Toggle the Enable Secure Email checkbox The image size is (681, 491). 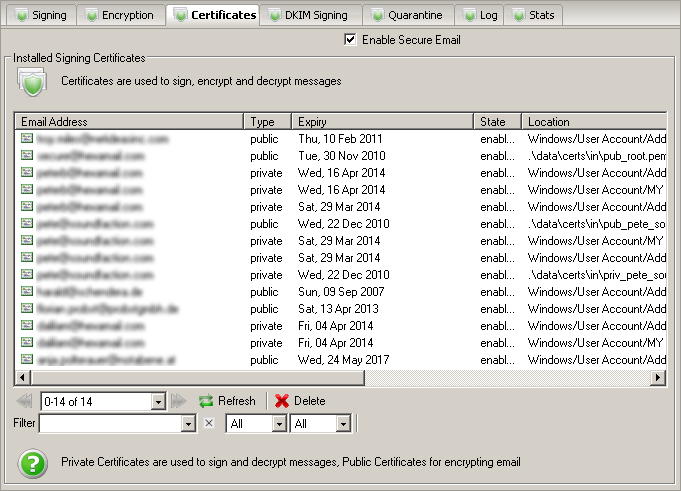pos(350,40)
